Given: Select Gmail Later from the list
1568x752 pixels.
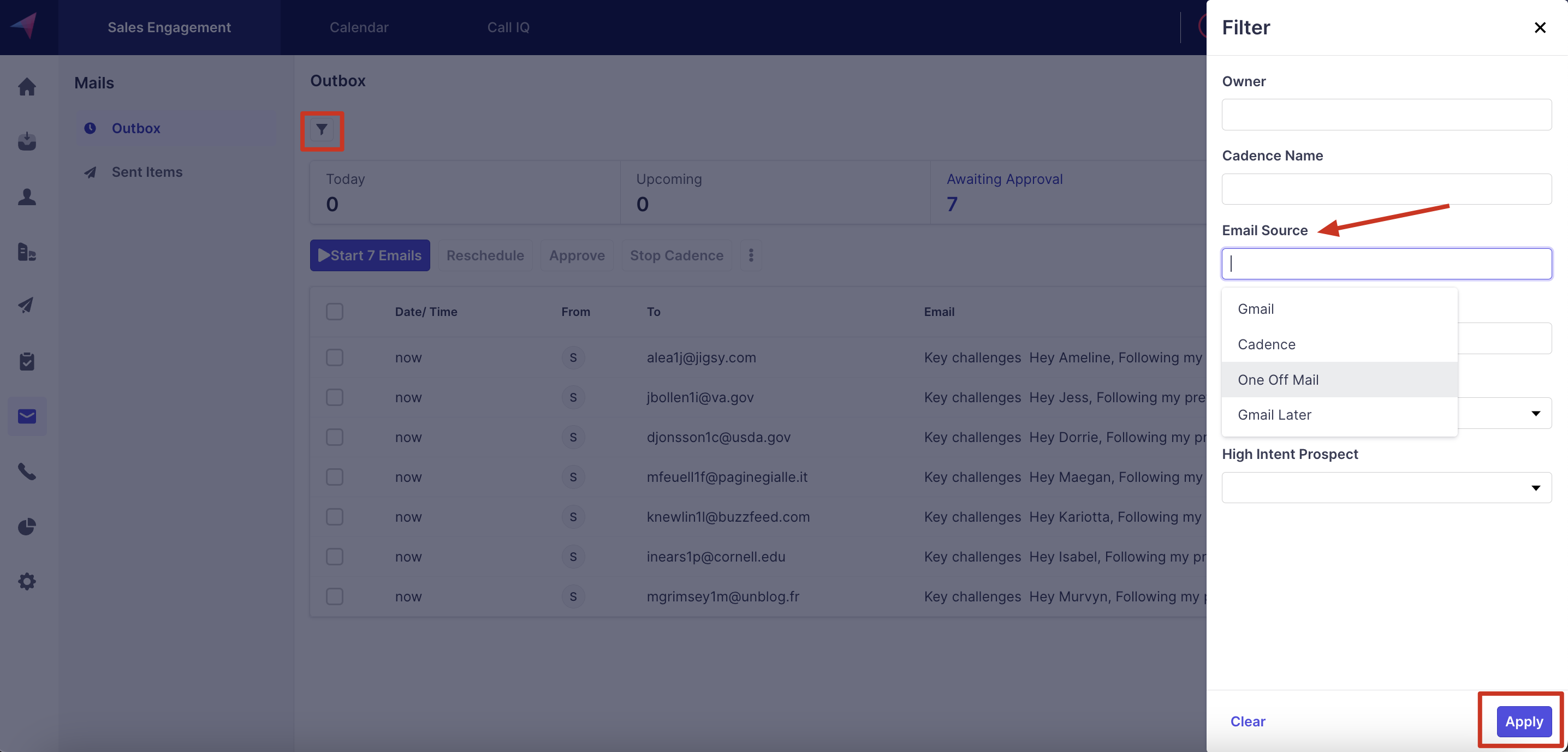Looking at the screenshot, I should (x=1274, y=415).
